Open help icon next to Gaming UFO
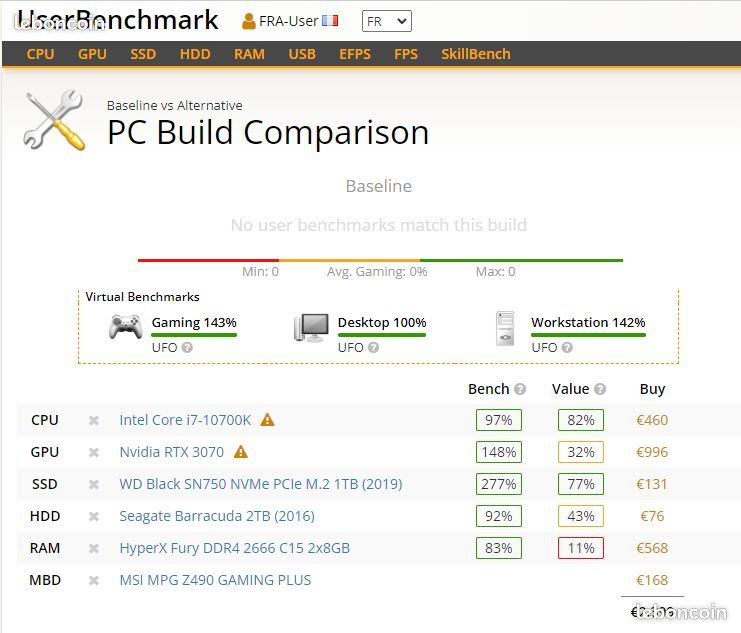741x633 pixels. (187, 347)
